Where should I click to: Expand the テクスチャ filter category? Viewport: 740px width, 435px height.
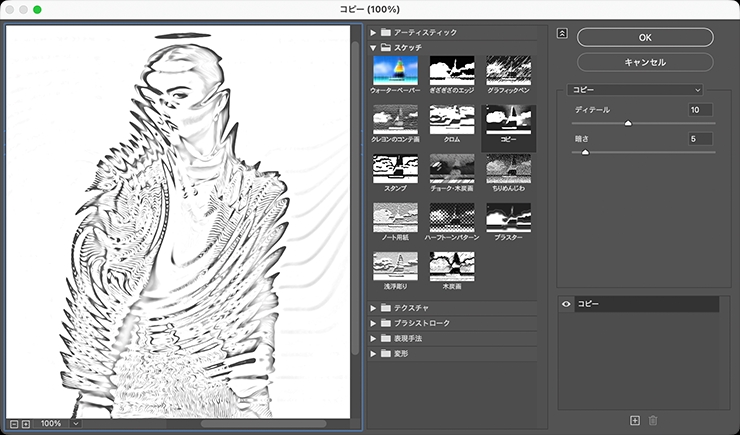tap(374, 308)
